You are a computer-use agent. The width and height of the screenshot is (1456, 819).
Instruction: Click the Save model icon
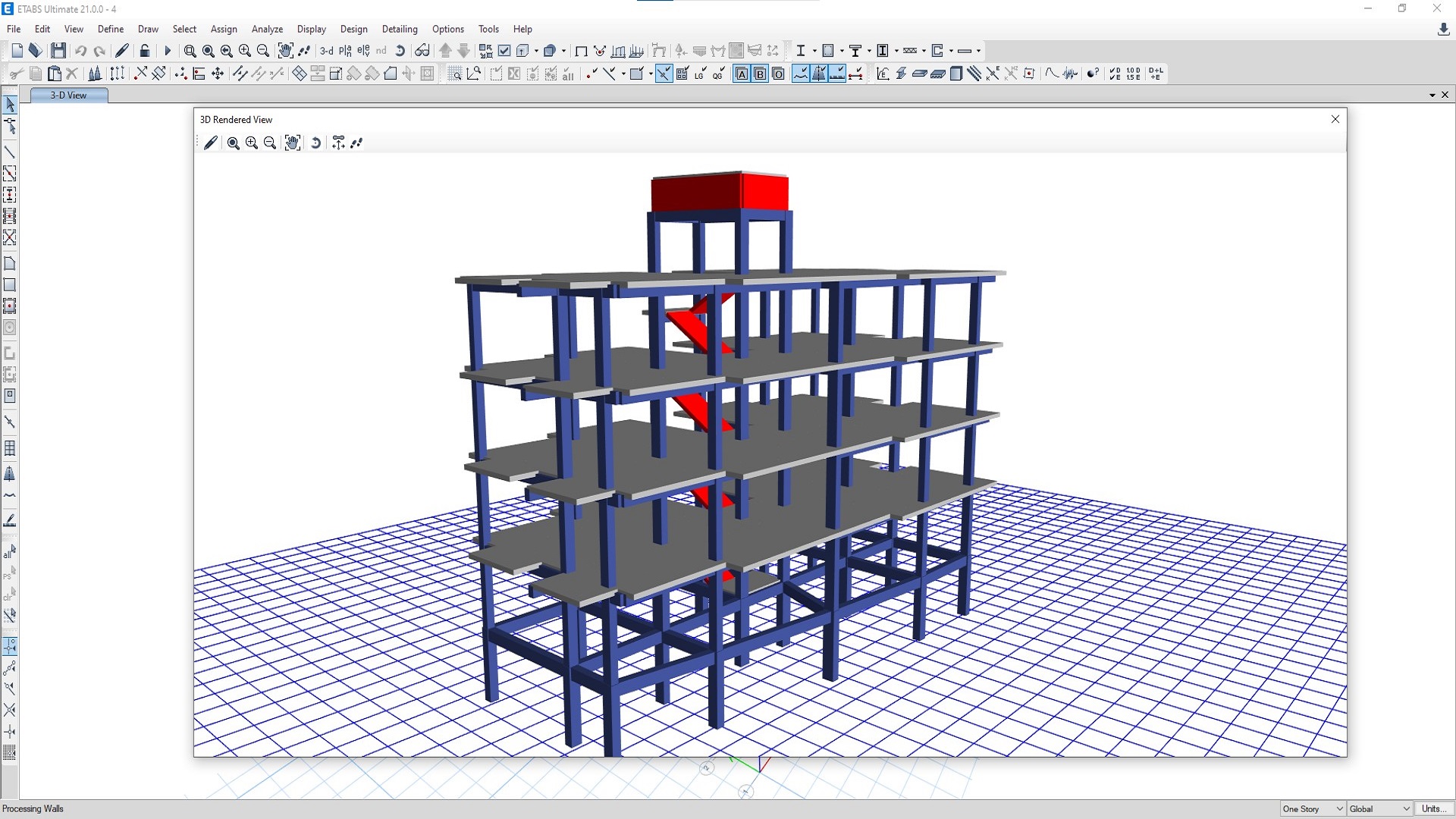[x=58, y=51]
